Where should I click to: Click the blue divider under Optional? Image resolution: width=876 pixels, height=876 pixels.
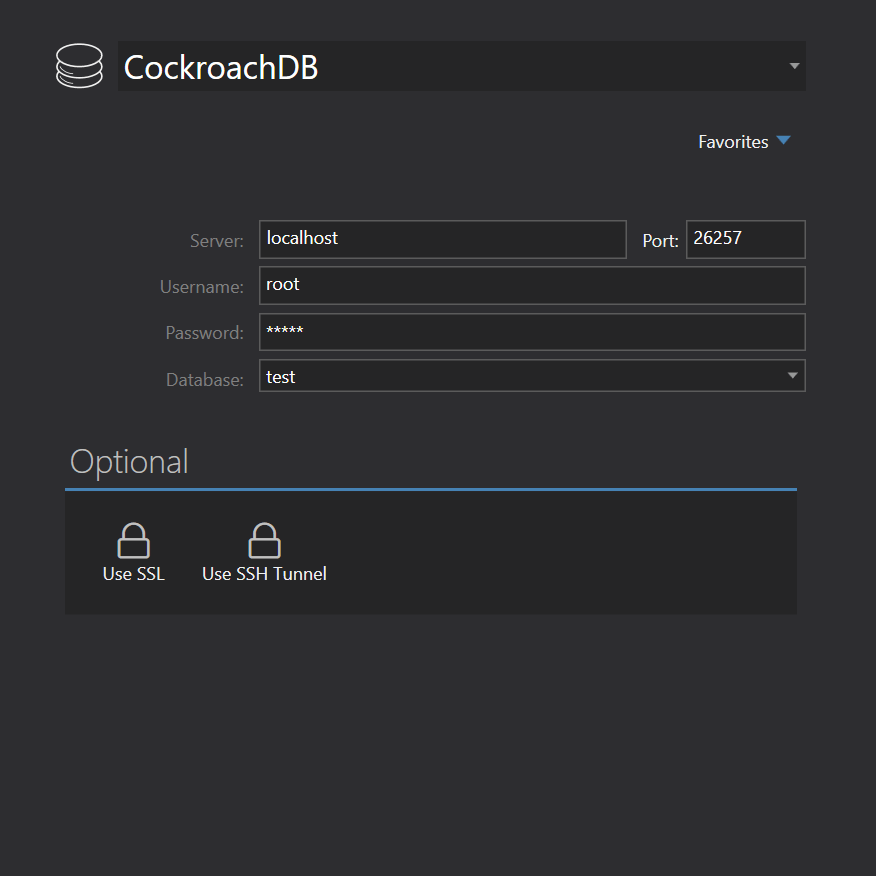430,490
